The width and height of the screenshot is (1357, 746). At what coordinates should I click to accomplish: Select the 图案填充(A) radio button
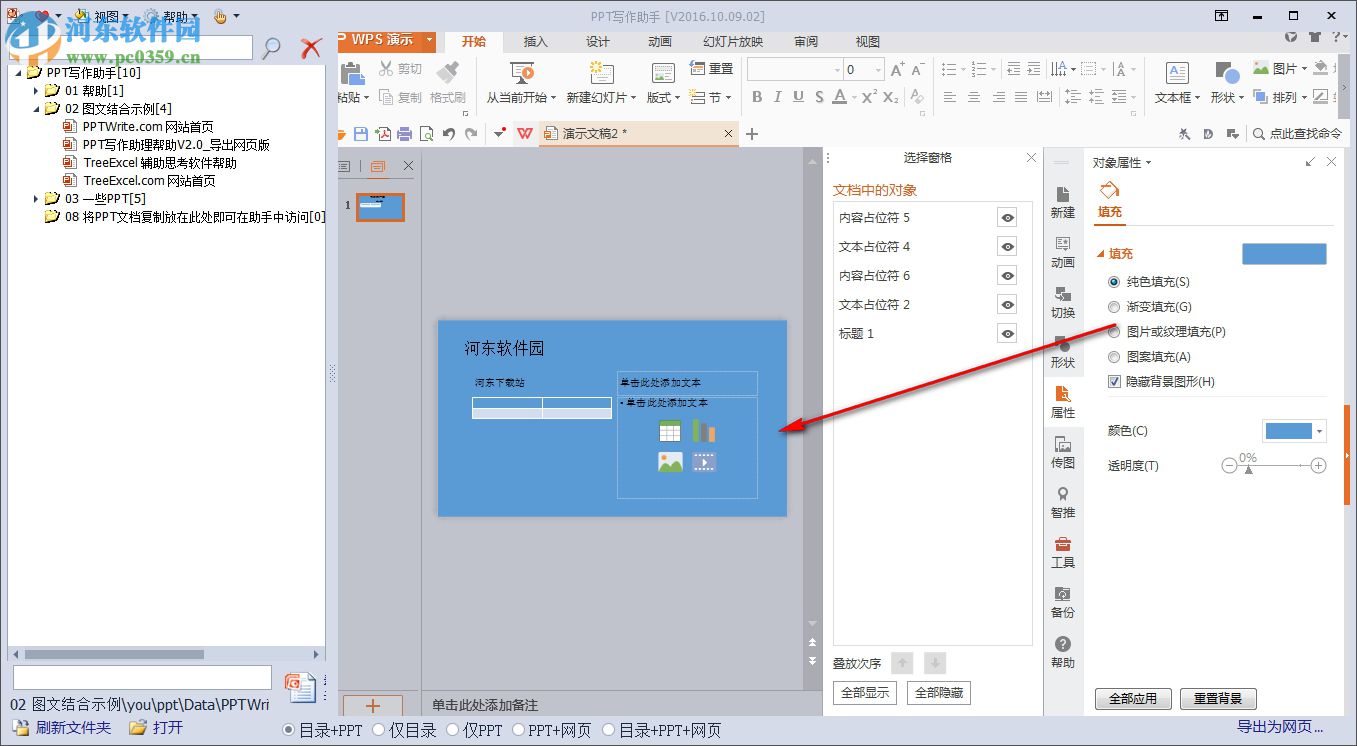[x=1114, y=357]
